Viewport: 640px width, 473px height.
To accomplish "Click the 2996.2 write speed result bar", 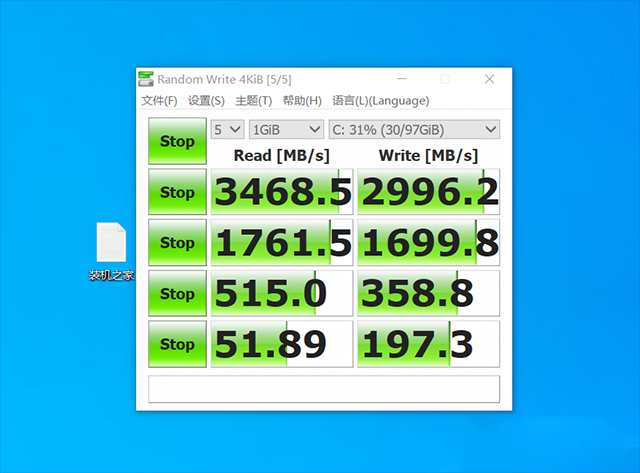I will pyautogui.click(x=428, y=192).
